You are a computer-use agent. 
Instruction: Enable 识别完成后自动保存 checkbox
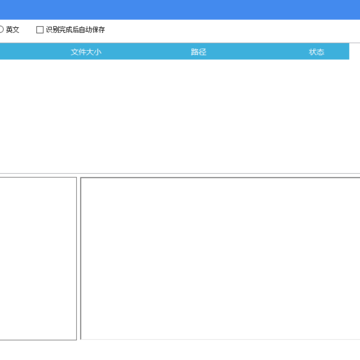(x=40, y=30)
